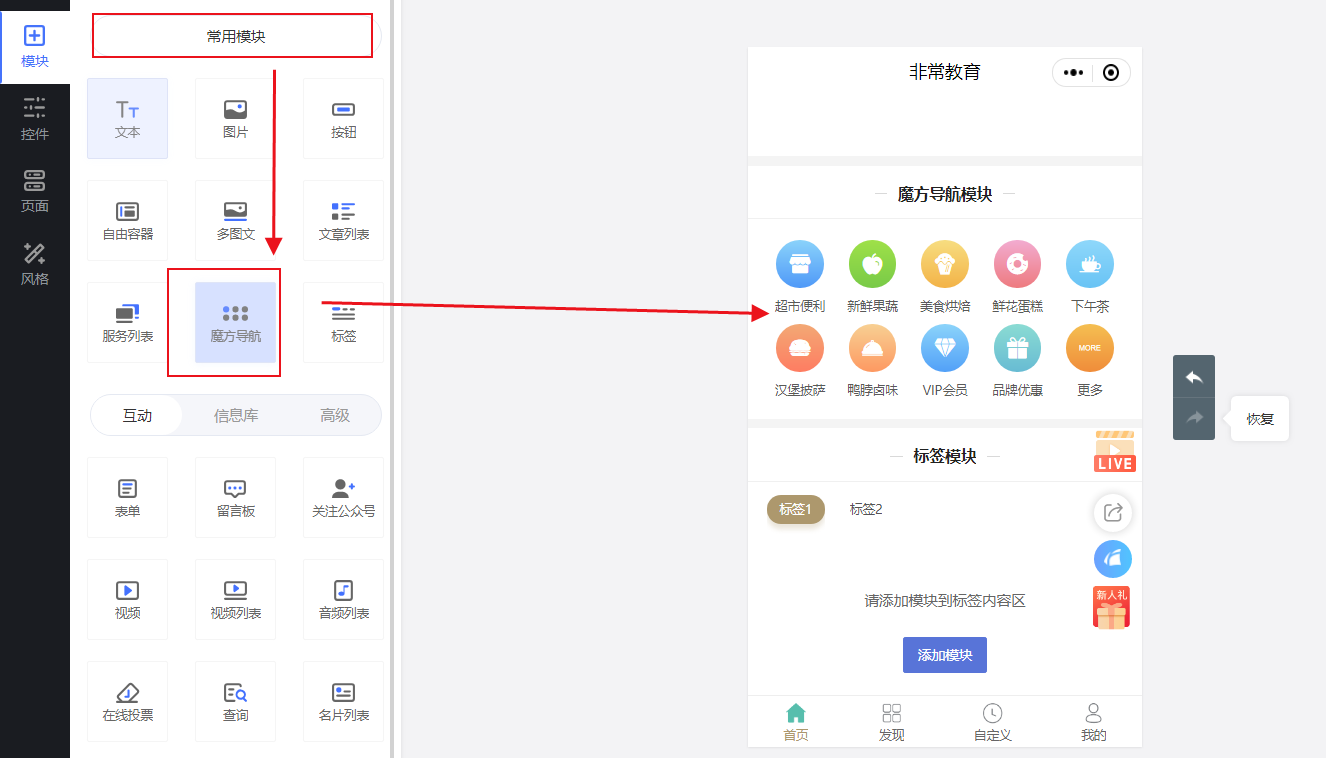The height and width of the screenshot is (758, 1326).
Task: Switch to the 我的 tab in bottom navigation
Action: coord(1092,721)
